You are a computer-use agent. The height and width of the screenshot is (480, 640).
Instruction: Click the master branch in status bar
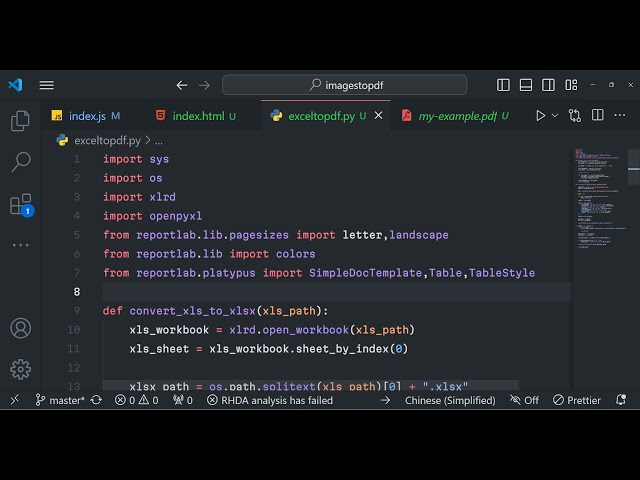pos(60,400)
